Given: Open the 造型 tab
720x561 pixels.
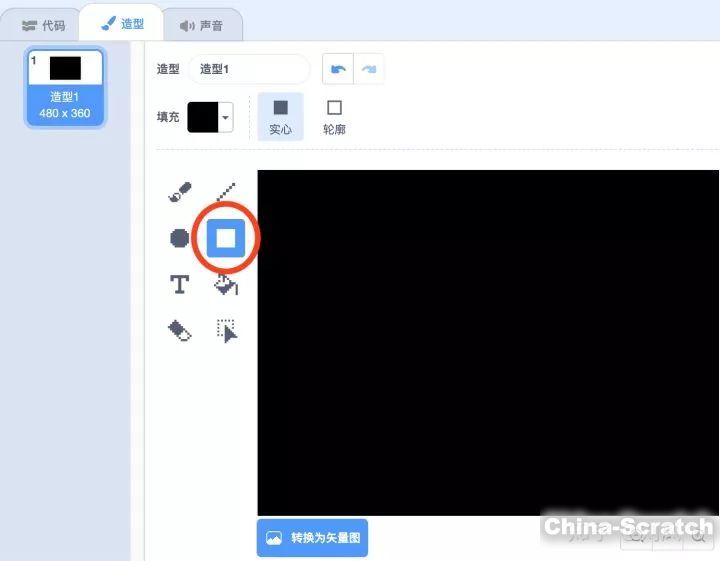Looking at the screenshot, I should (122, 24).
